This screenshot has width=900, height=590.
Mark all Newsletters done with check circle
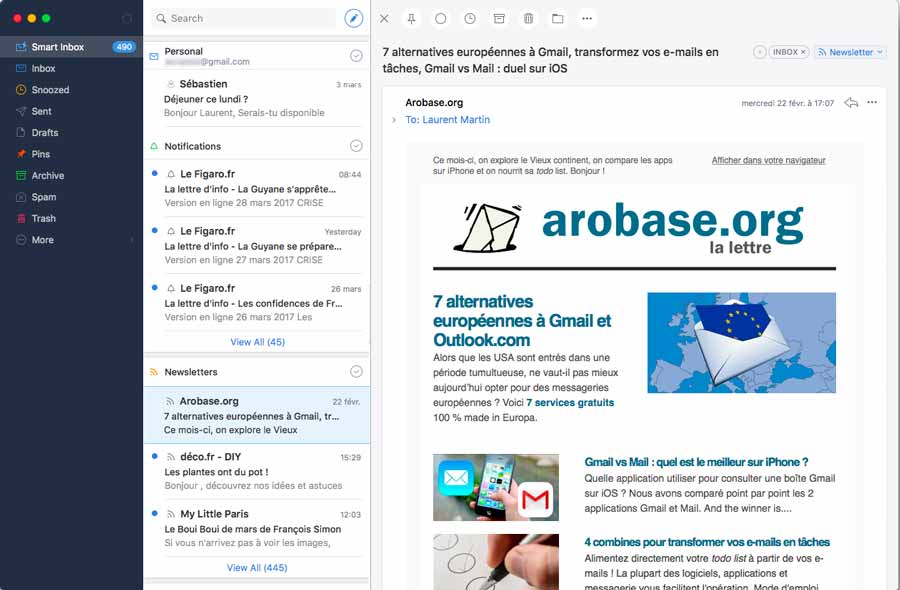tap(356, 371)
